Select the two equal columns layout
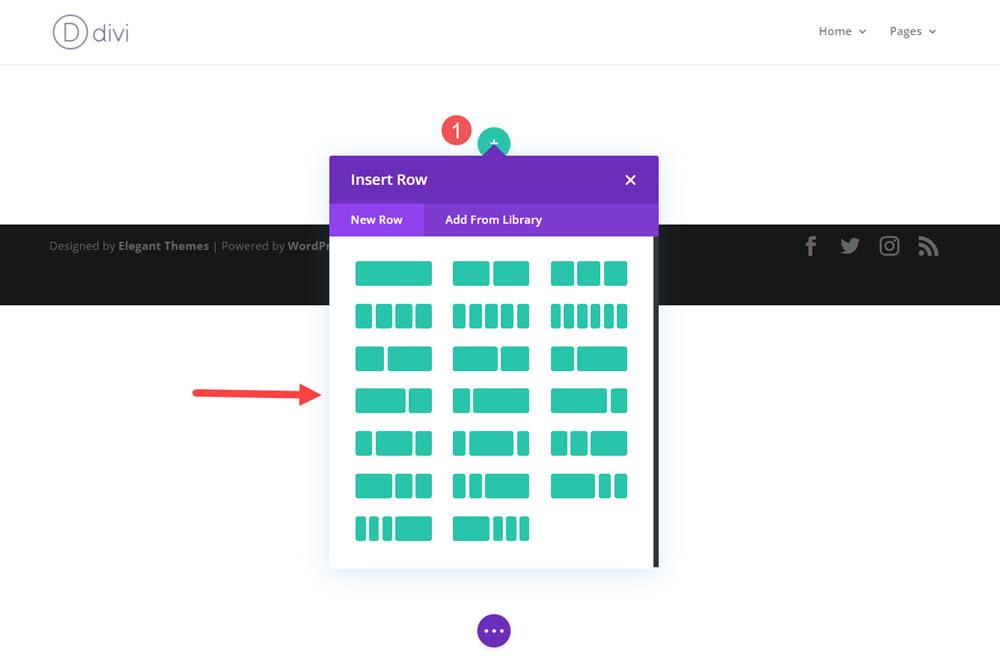 490,273
